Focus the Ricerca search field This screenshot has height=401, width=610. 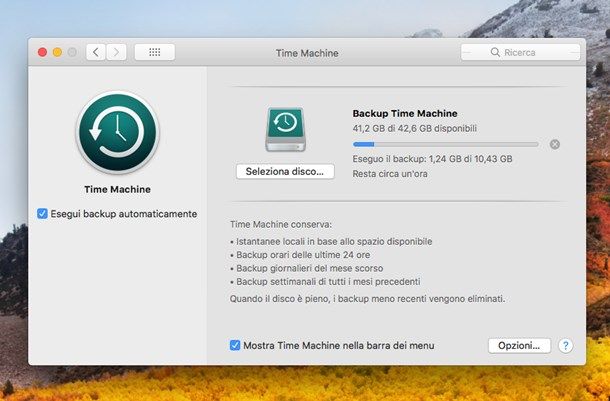pos(521,52)
